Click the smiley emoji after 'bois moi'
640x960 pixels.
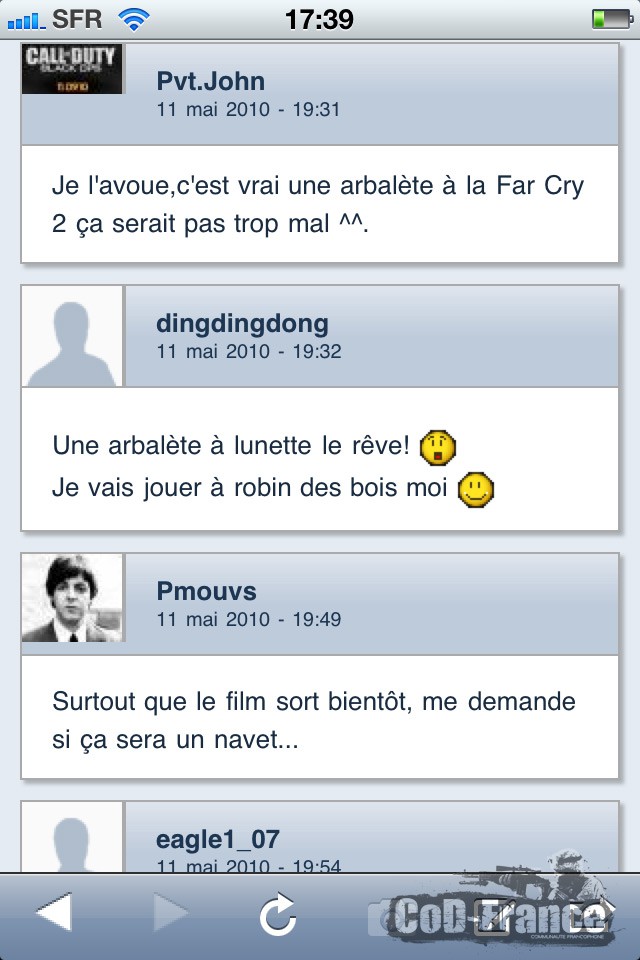(x=476, y=490)
